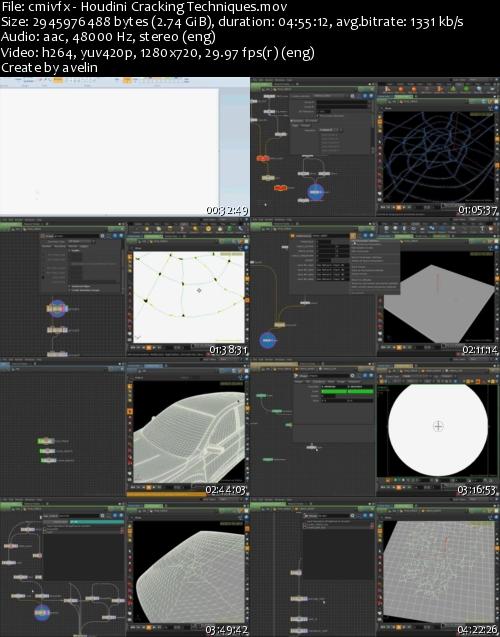Open the frame thumbnail stamped 03:49:42
The image size is (500, 637).
[x=125, y=568]
